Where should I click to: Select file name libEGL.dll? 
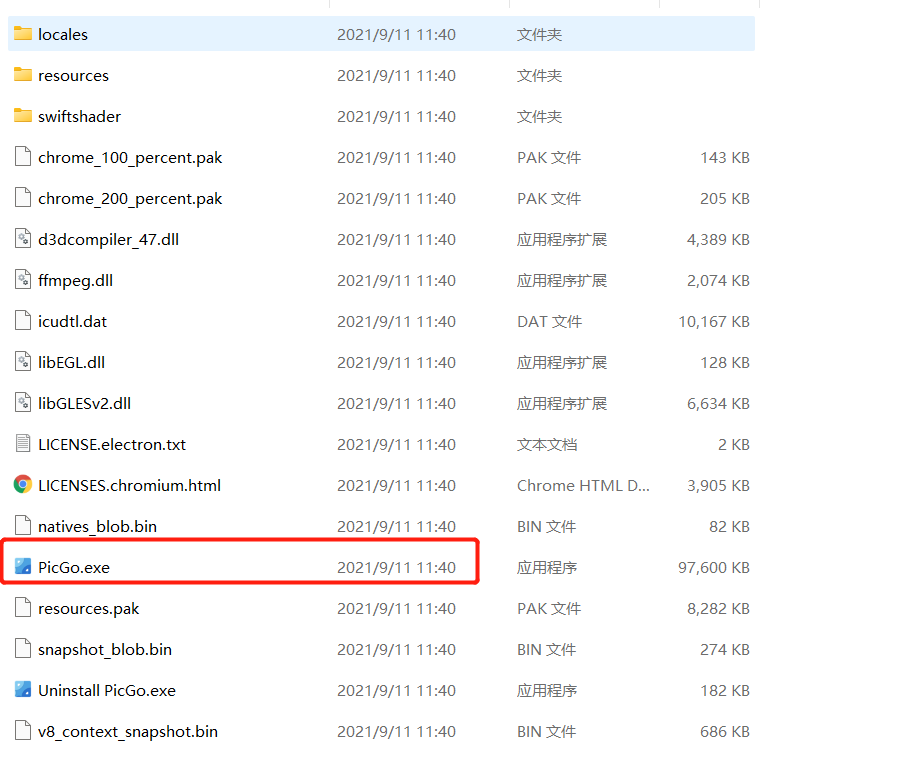(x=72, y=363)
